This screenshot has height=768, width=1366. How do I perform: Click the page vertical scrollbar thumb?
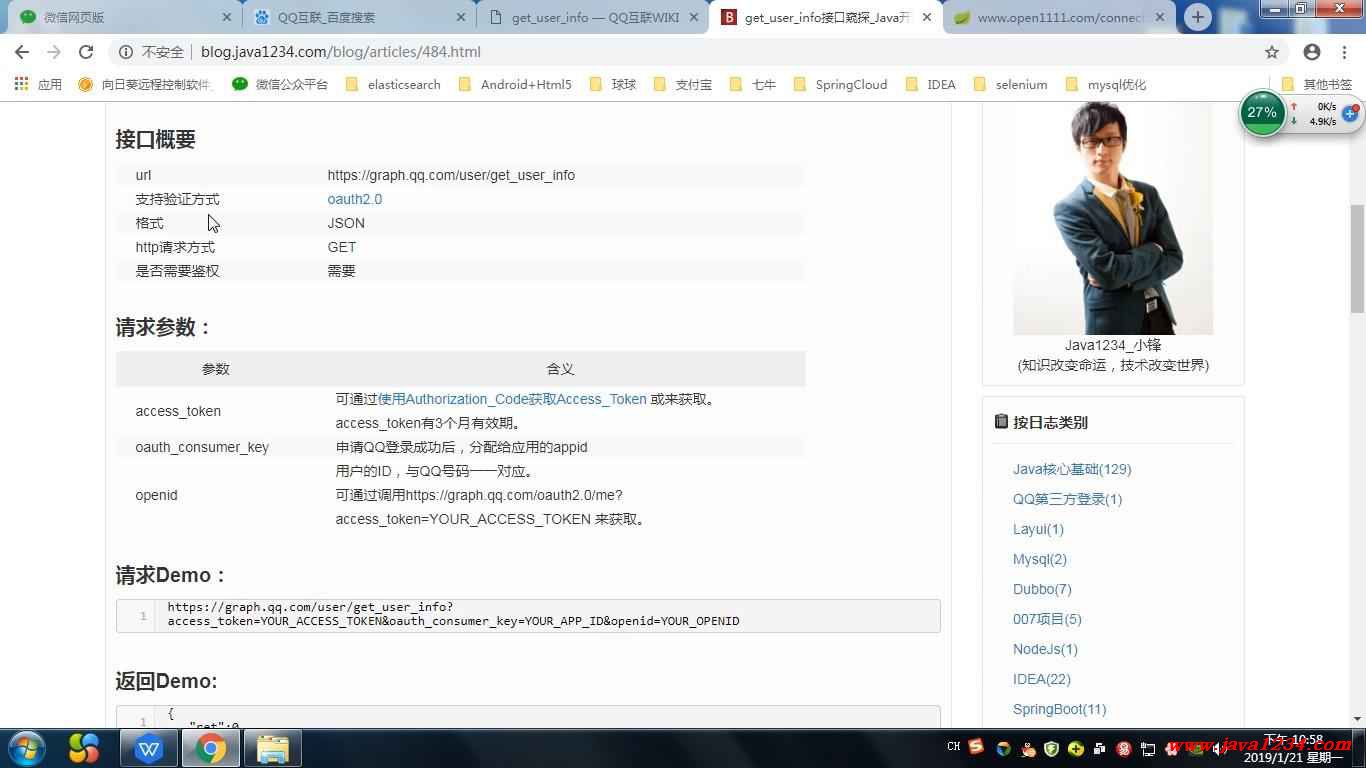(1357, 260)
